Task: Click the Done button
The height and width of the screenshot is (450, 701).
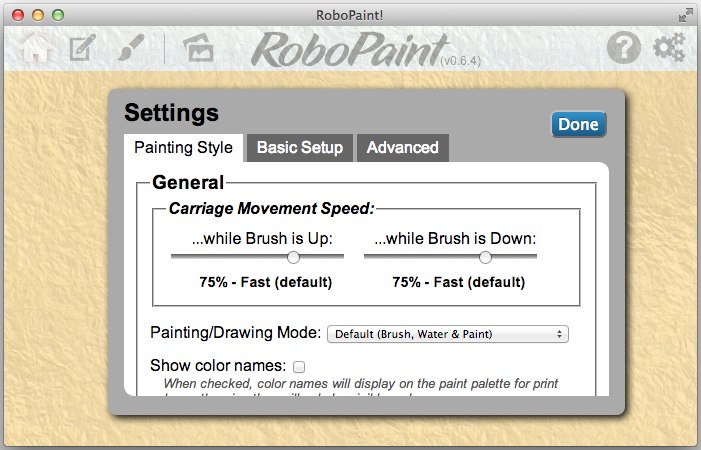Action: [x=578, y=124]
